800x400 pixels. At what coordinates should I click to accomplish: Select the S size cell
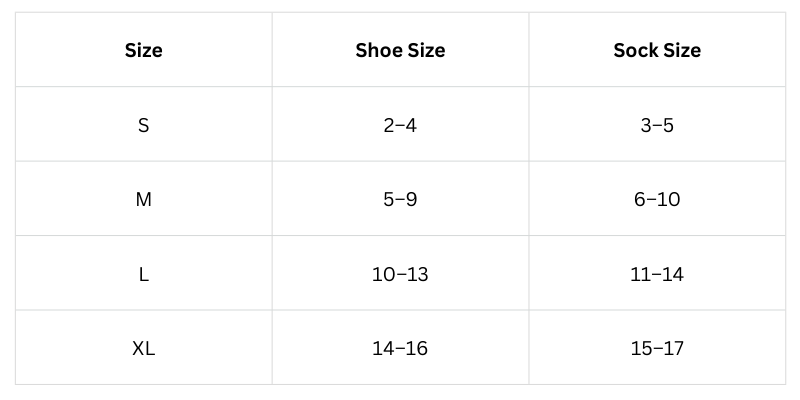(143, 125)
